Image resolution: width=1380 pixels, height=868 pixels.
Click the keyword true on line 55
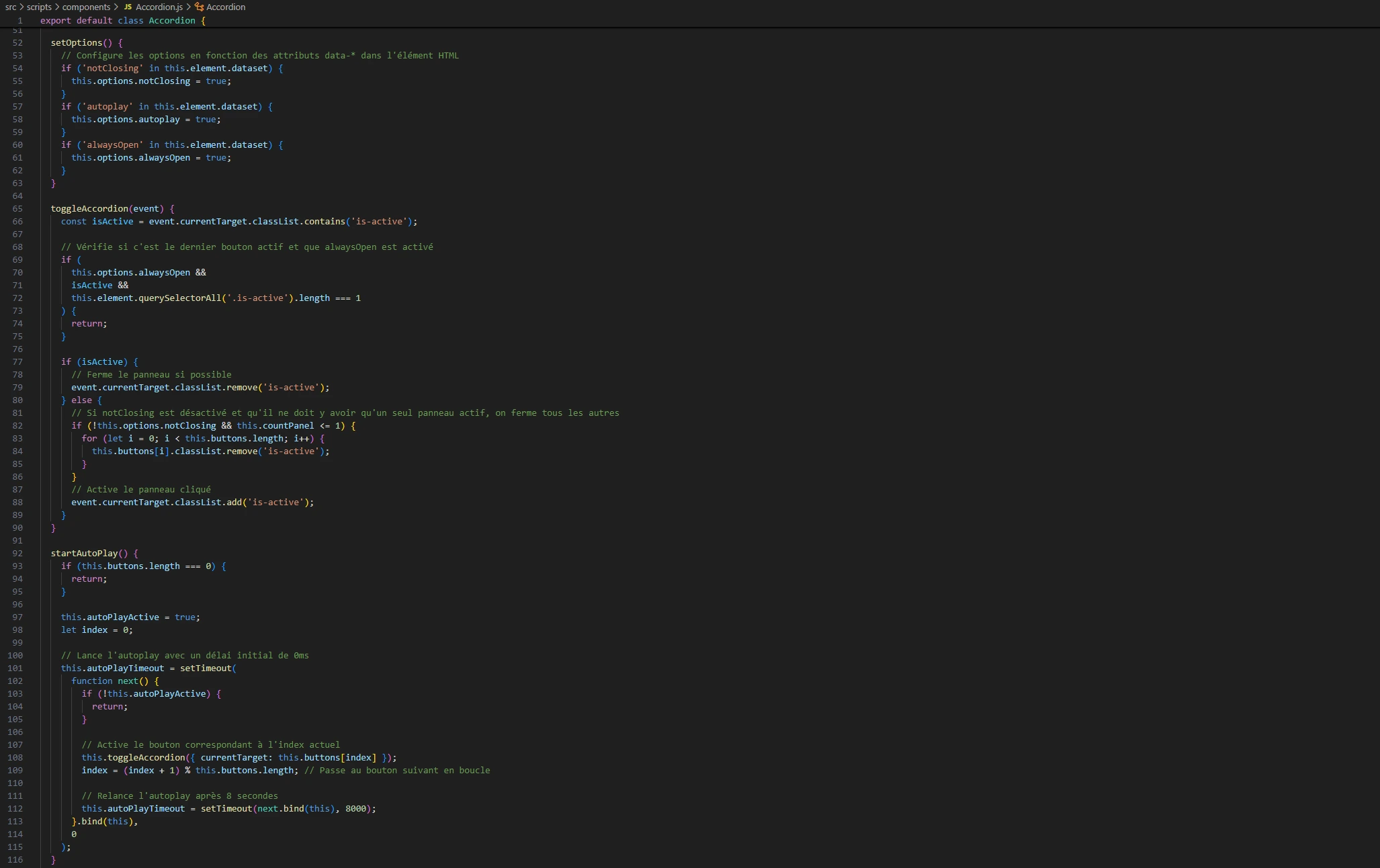coord(217,81)
